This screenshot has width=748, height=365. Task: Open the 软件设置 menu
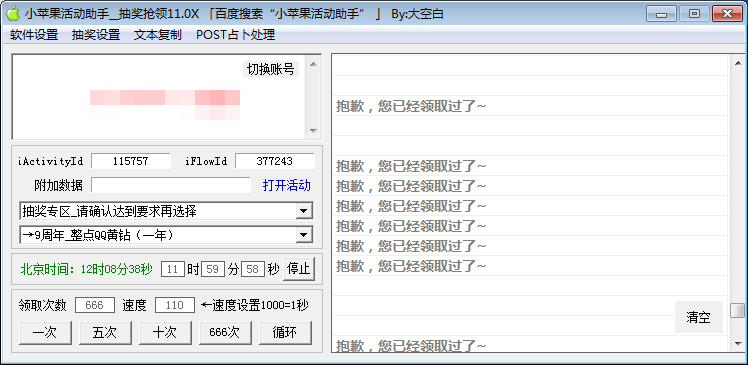coord(34,35)
